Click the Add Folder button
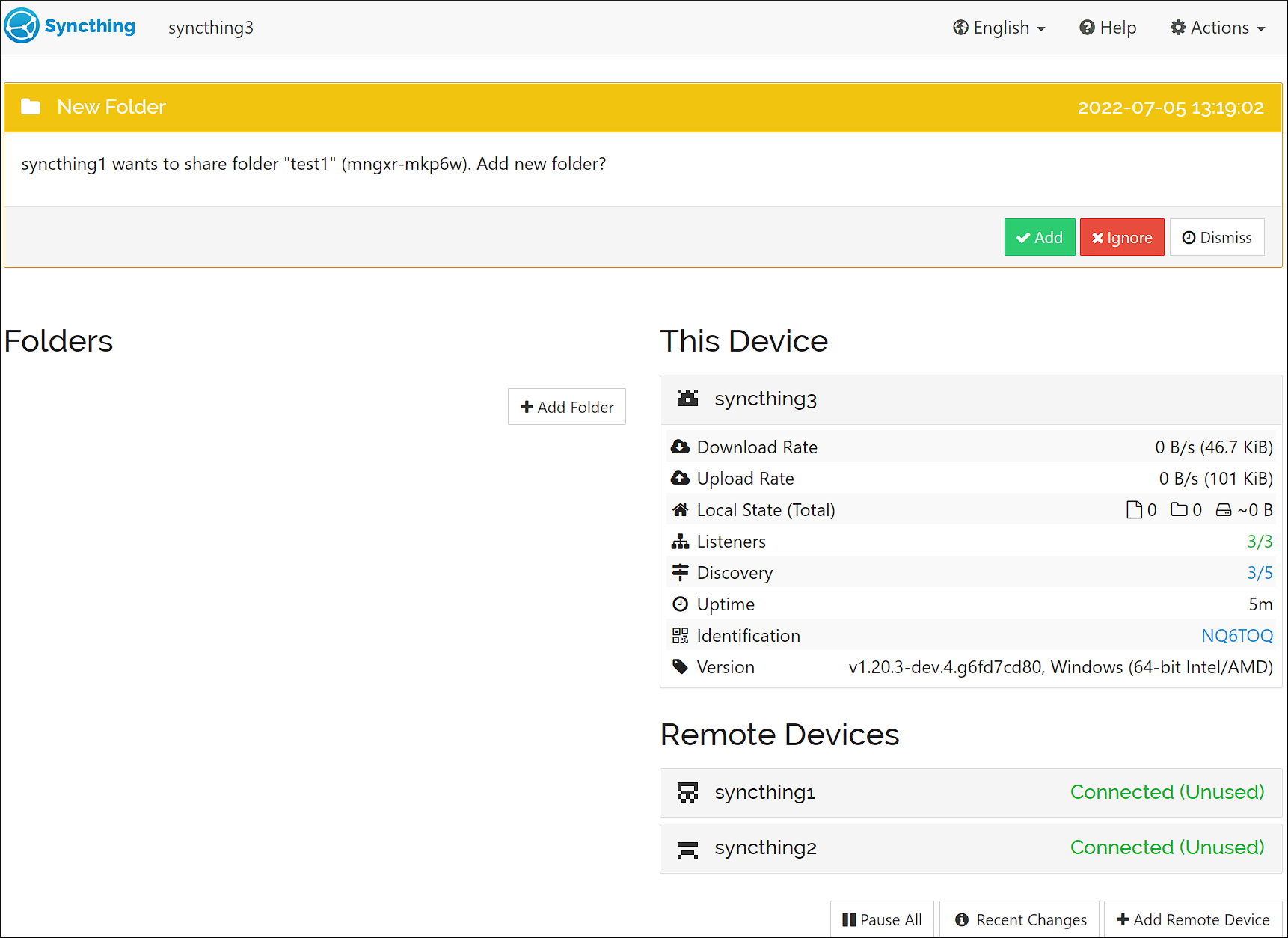 [x=567, y=407]
